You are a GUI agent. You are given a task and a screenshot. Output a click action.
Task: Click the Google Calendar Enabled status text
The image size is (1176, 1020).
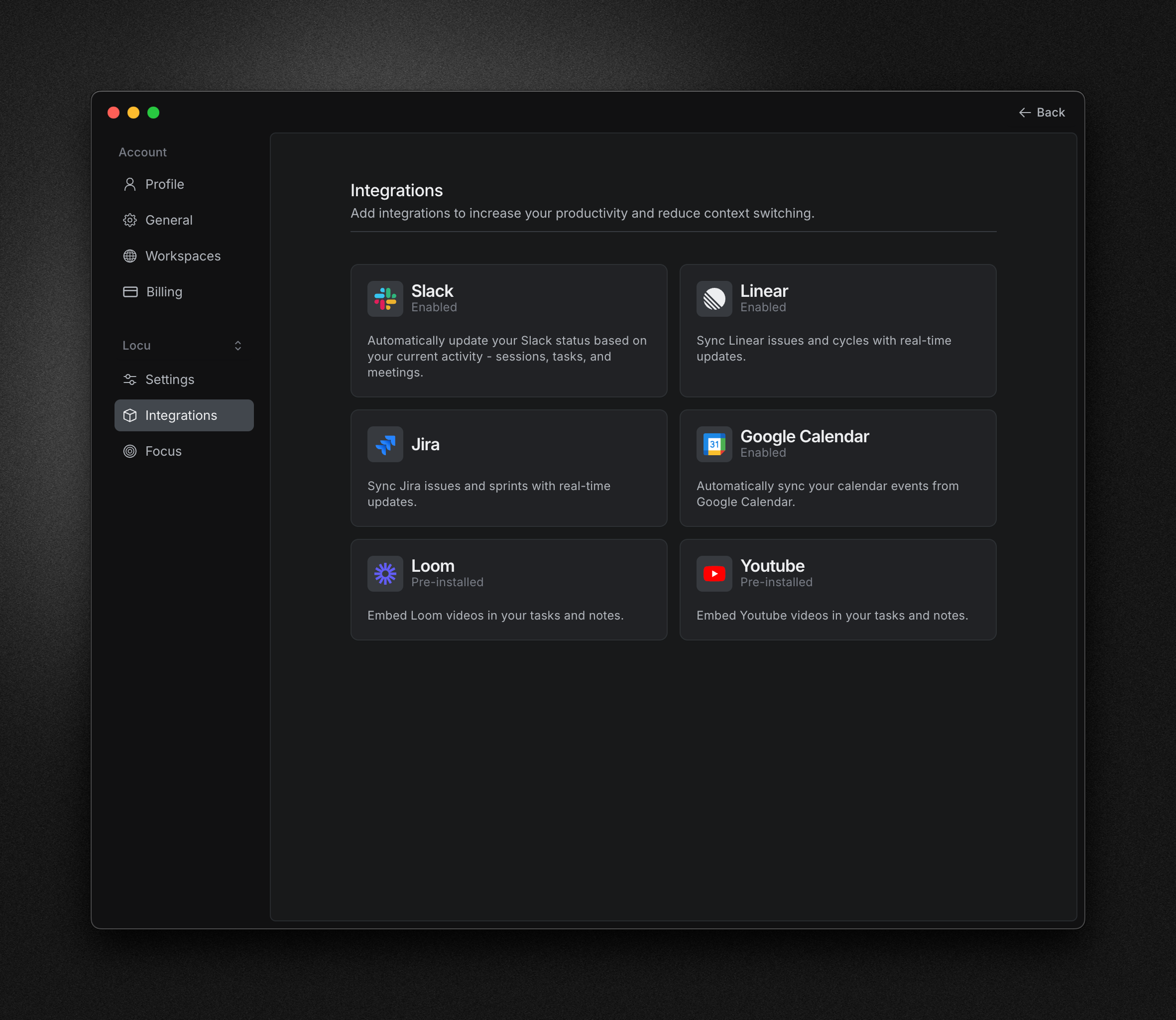click(x=763, y=453)
